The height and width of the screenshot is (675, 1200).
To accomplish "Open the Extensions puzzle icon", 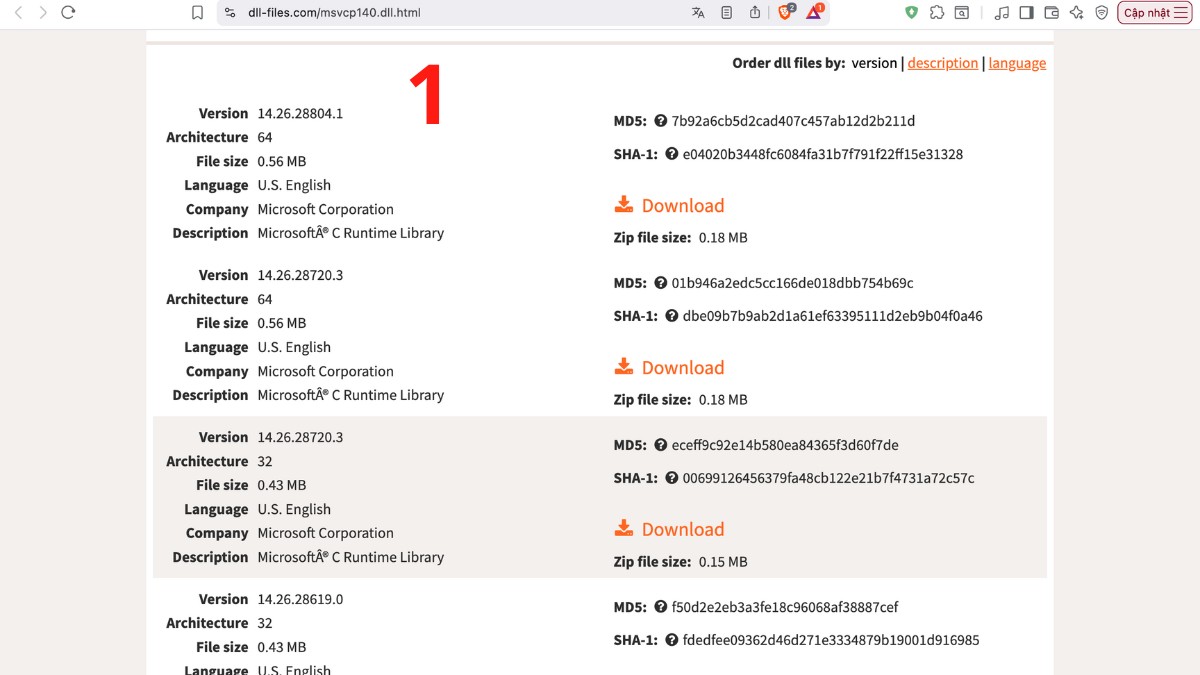I will click(937, 14).
